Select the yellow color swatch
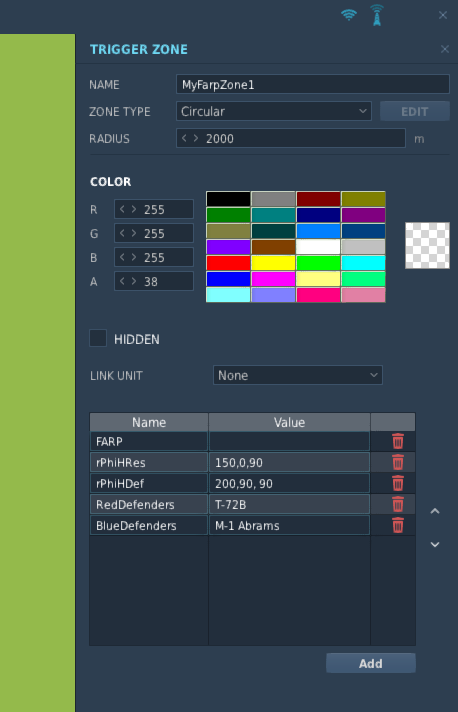Screen dimensions: 458x712 (x=273, y=262)
